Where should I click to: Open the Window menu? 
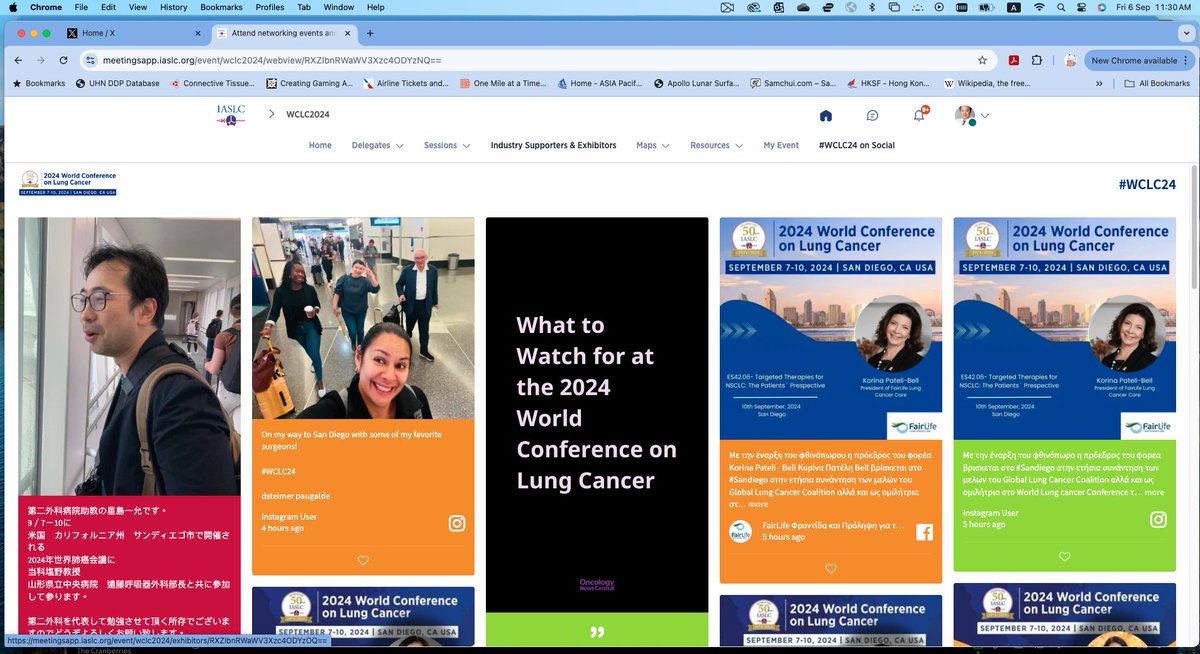click(x=339, y=7)
